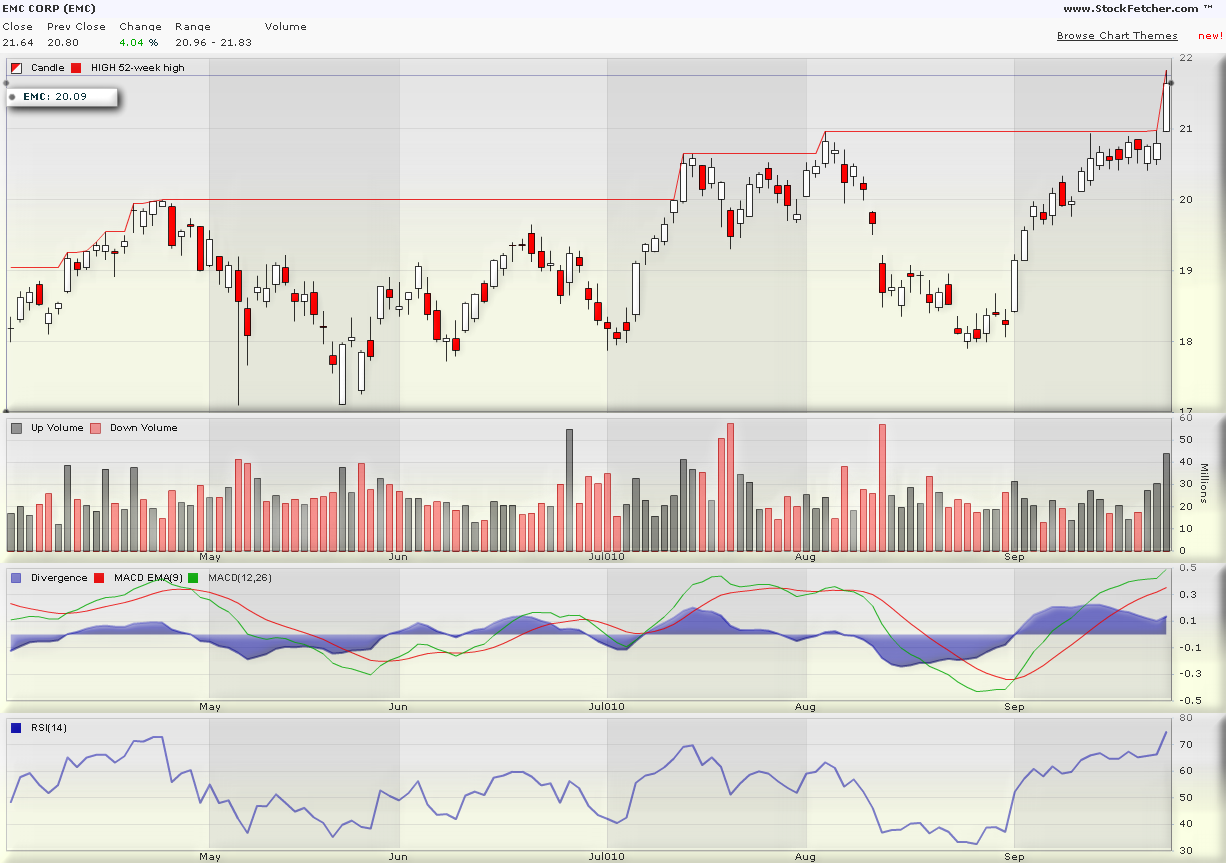Click the volume axis label 60
Viewport: 1226px width, 863px height.
1186,418
